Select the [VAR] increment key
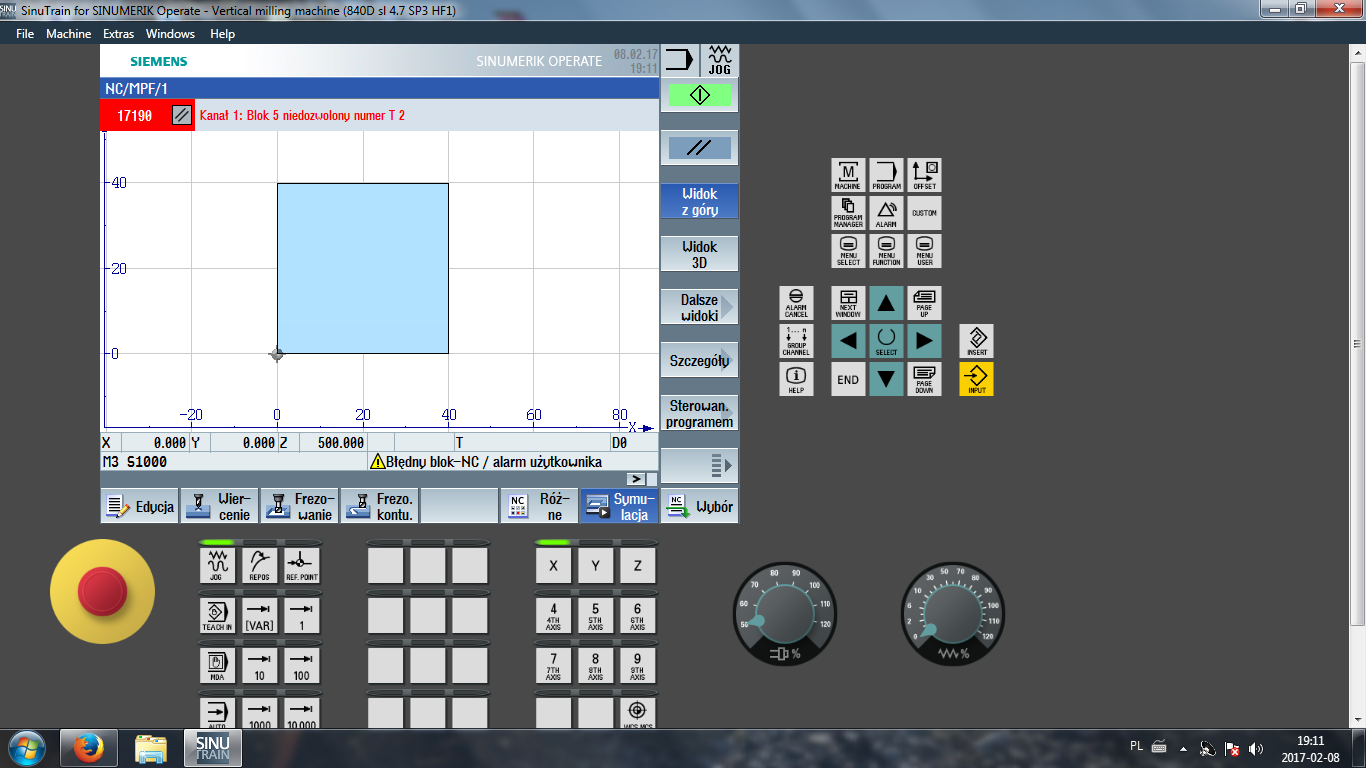 [x=259, y=615]
